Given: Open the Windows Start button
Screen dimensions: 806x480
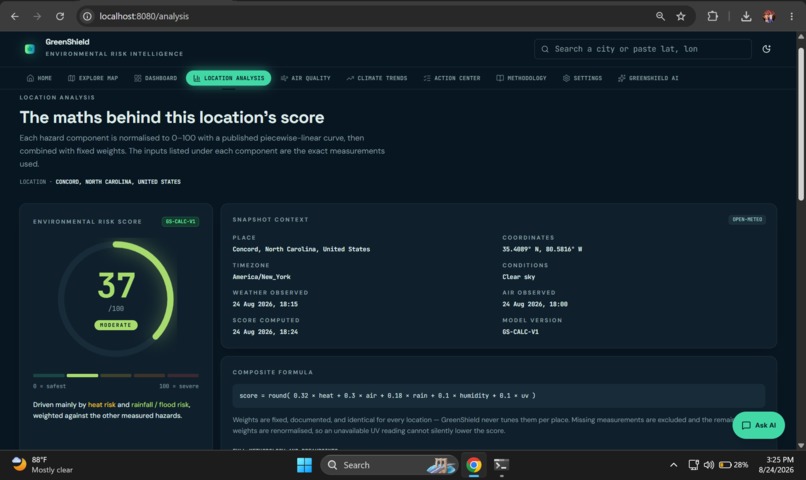Looking at the screenshot, I should click(x=304, y=465).
